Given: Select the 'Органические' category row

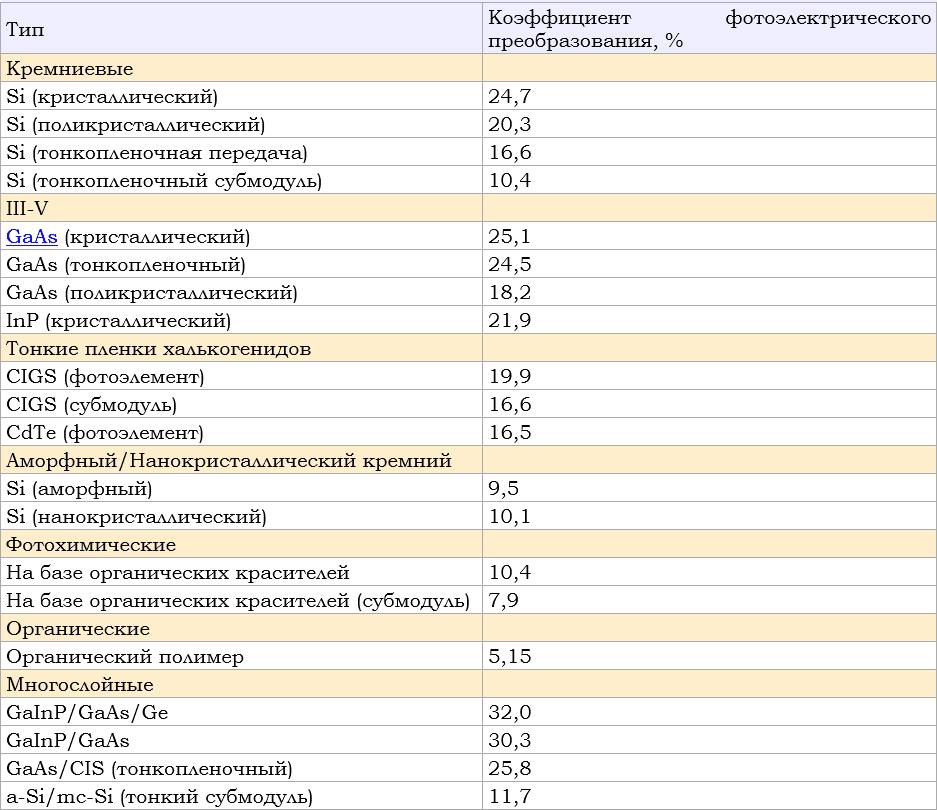Looking at the screenshot, I should pos(468,628).
